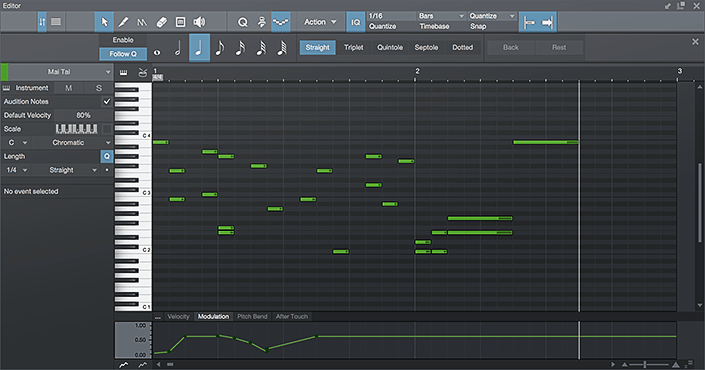Image resolution: width=705 pixels, height=370 pixels.
Task: Toggle the IQ input quantize button
Action: pos(356,22)
